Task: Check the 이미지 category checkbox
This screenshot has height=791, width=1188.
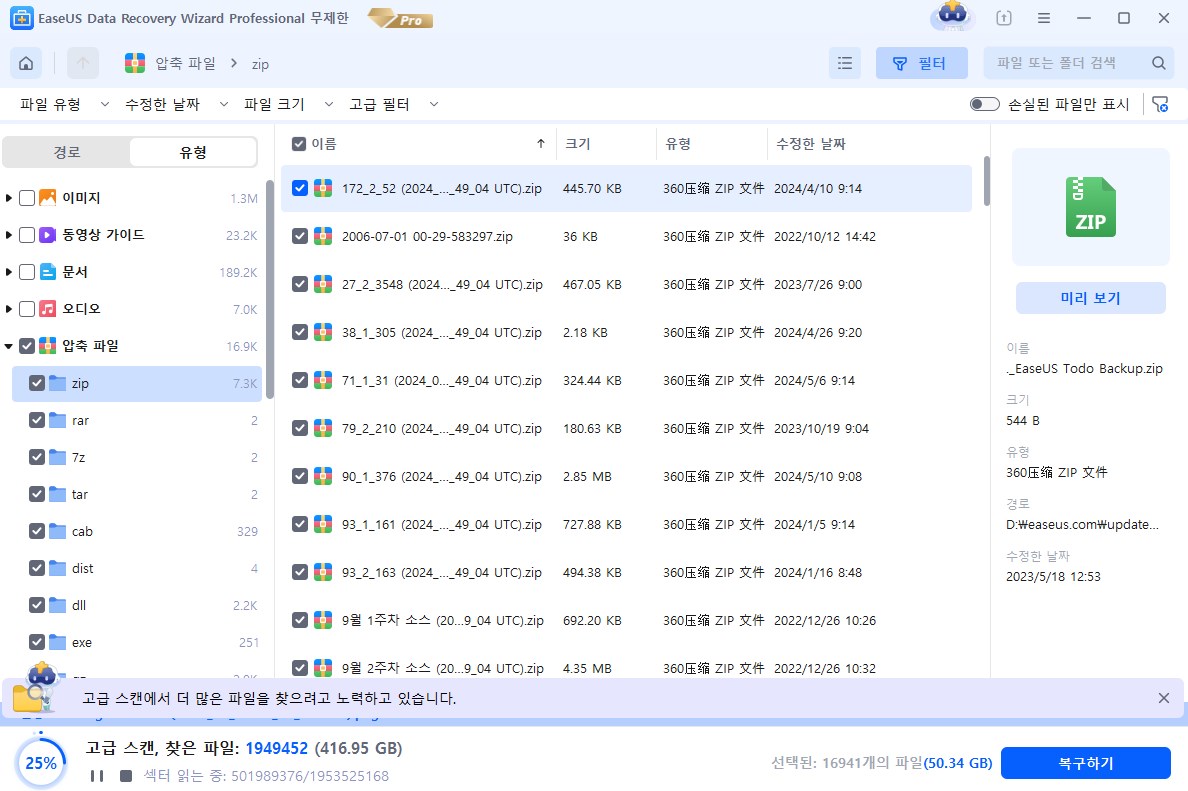Action: (x=27, y=198)
